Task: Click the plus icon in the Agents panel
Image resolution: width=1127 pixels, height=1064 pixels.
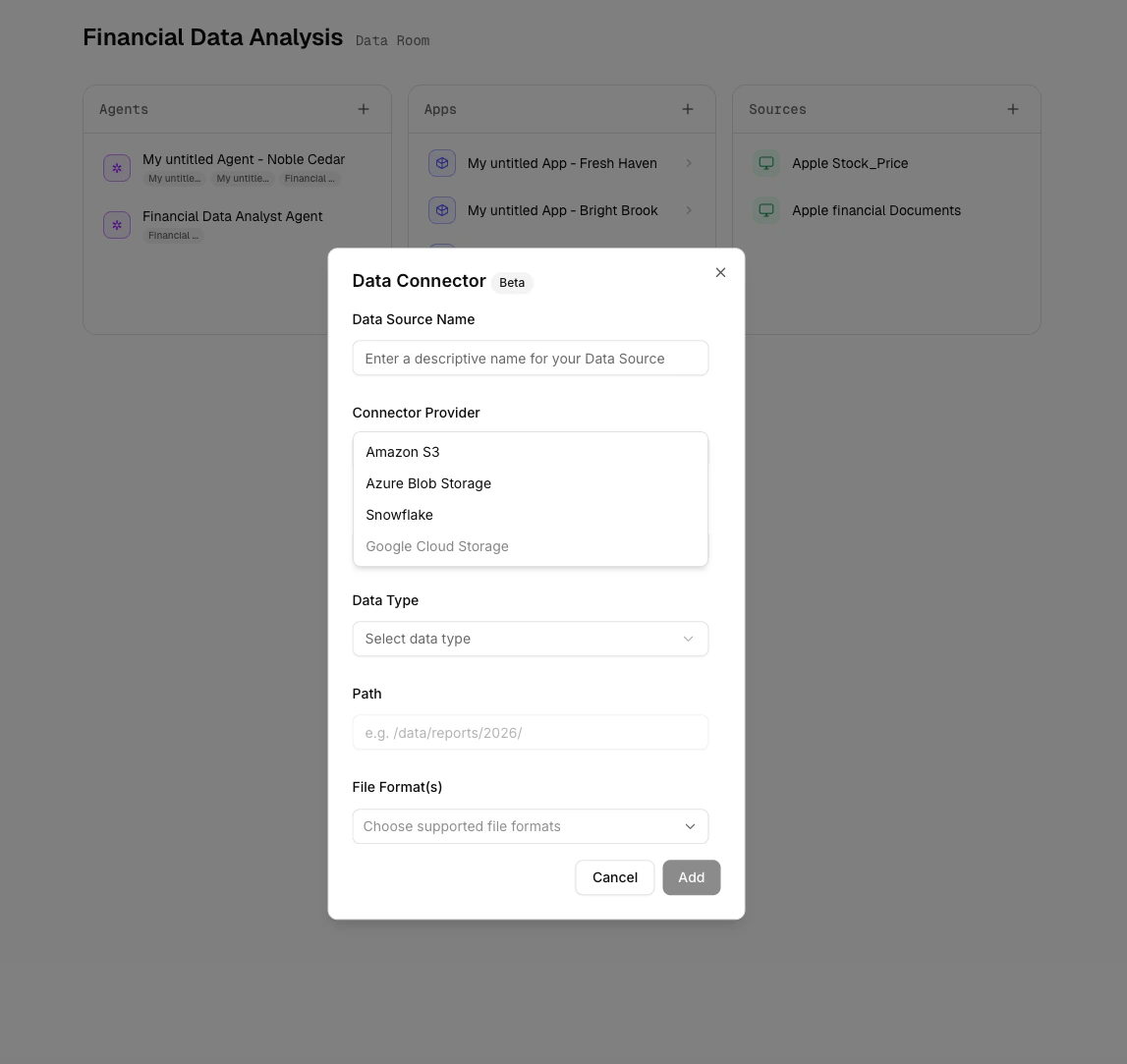Action: [x=364, y=109]
